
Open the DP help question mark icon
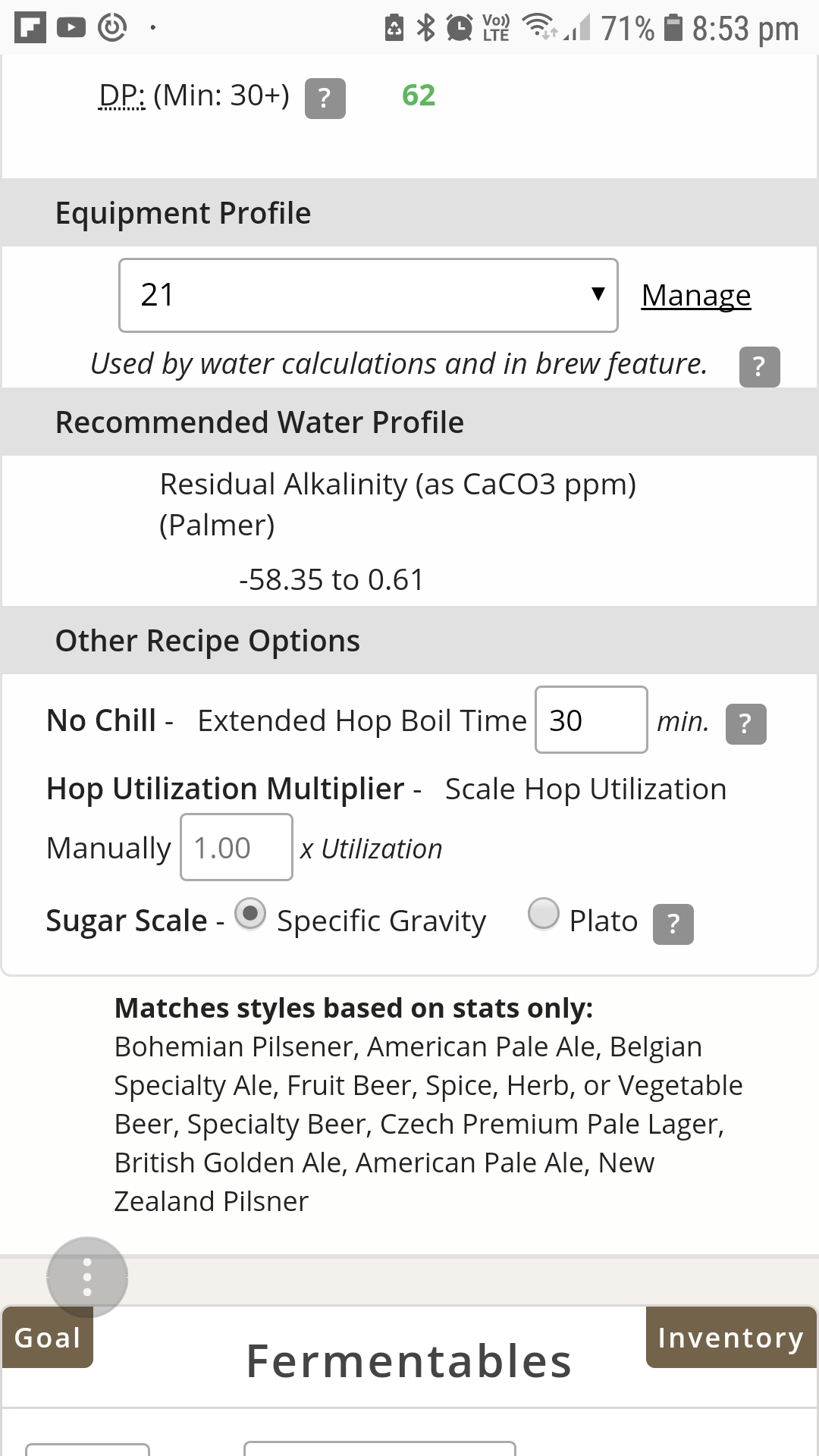pos(325,99)
